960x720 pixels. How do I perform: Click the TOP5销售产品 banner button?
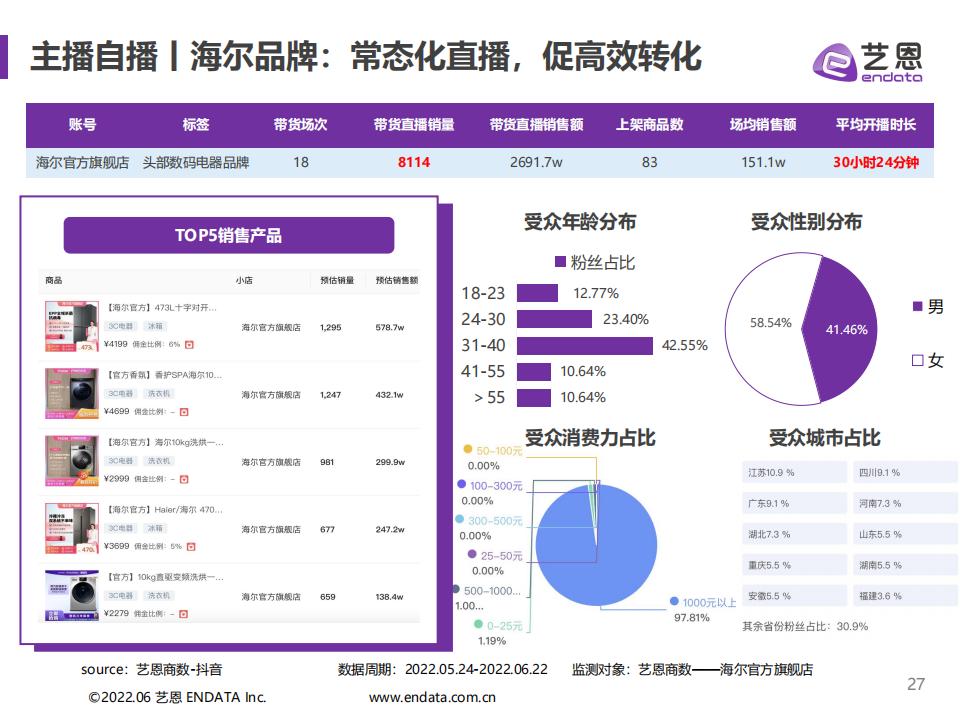(x=229, y=235)
